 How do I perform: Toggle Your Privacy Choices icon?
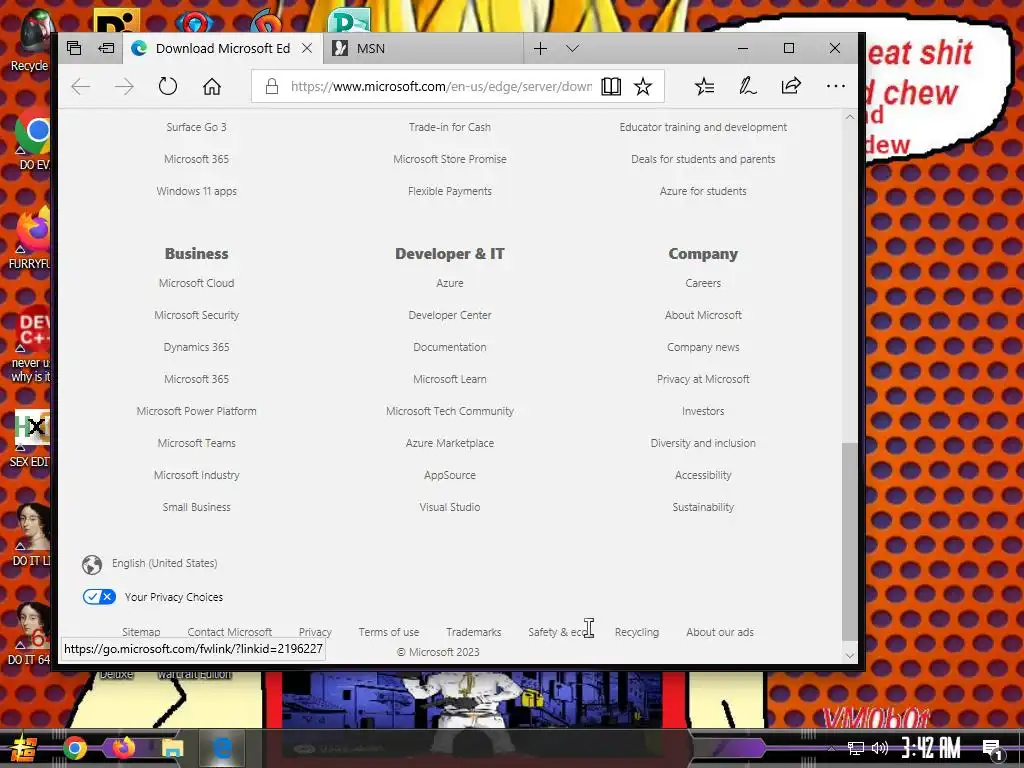[99, 597]
